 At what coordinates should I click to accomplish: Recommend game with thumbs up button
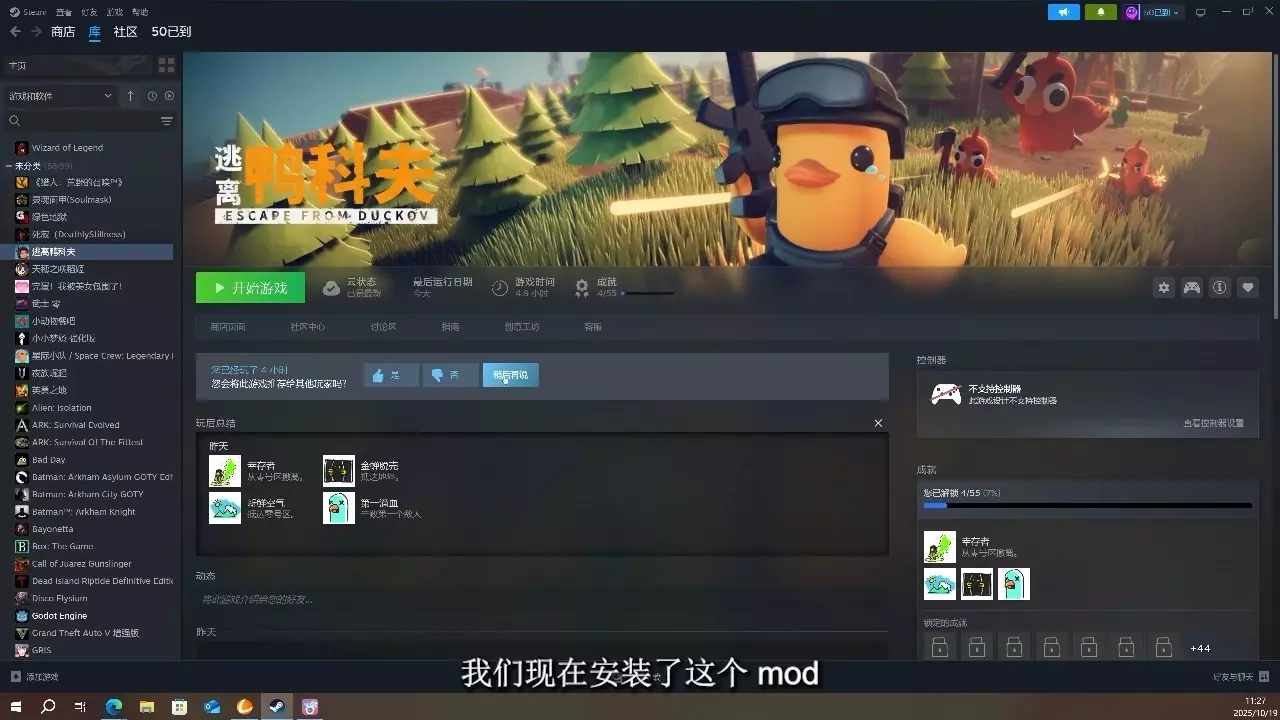pyautogui.click(x=391, y=375)
